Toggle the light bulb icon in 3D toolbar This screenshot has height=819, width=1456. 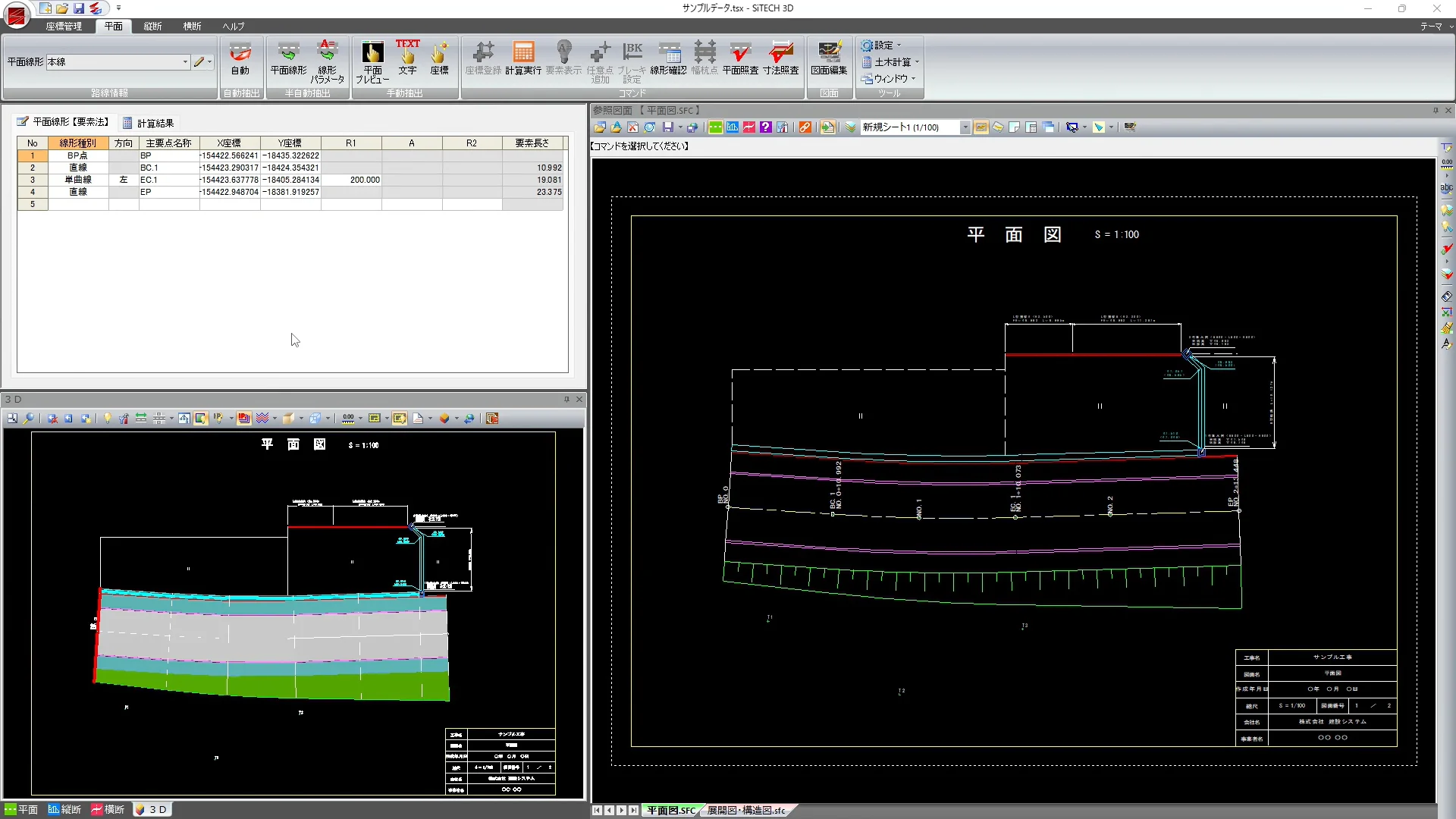pyautogui.click(x=107, y=419)
